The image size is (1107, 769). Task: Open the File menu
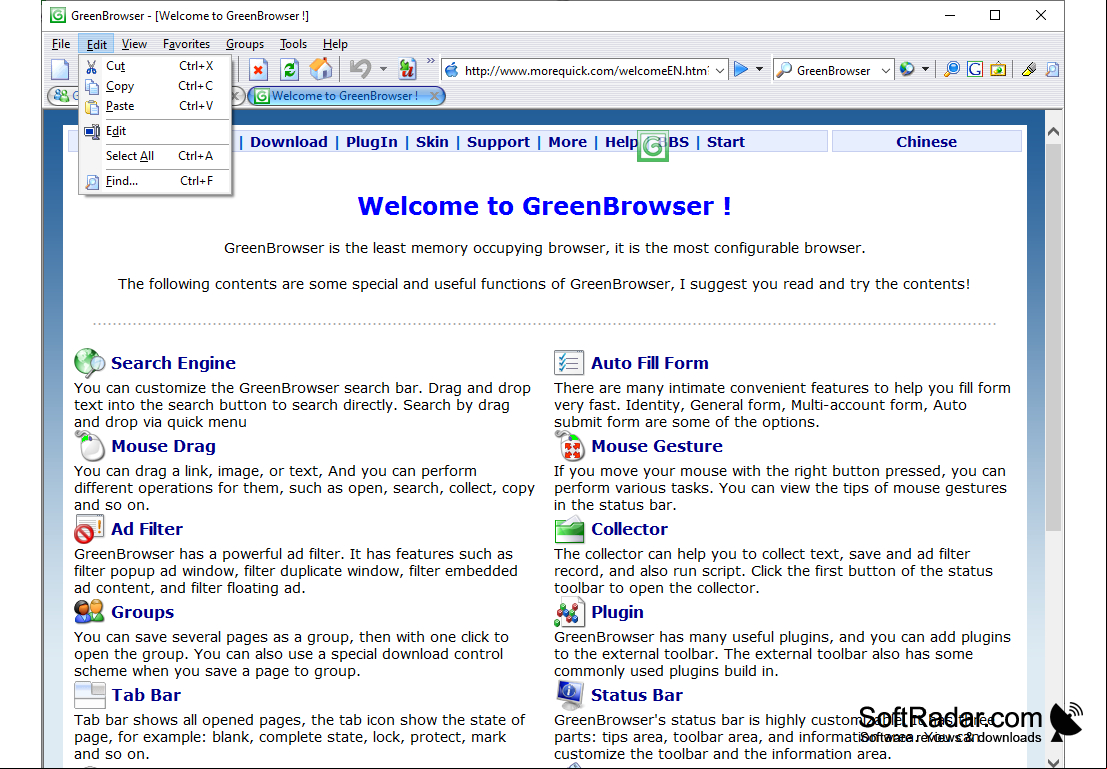click(x=61, y=44)
